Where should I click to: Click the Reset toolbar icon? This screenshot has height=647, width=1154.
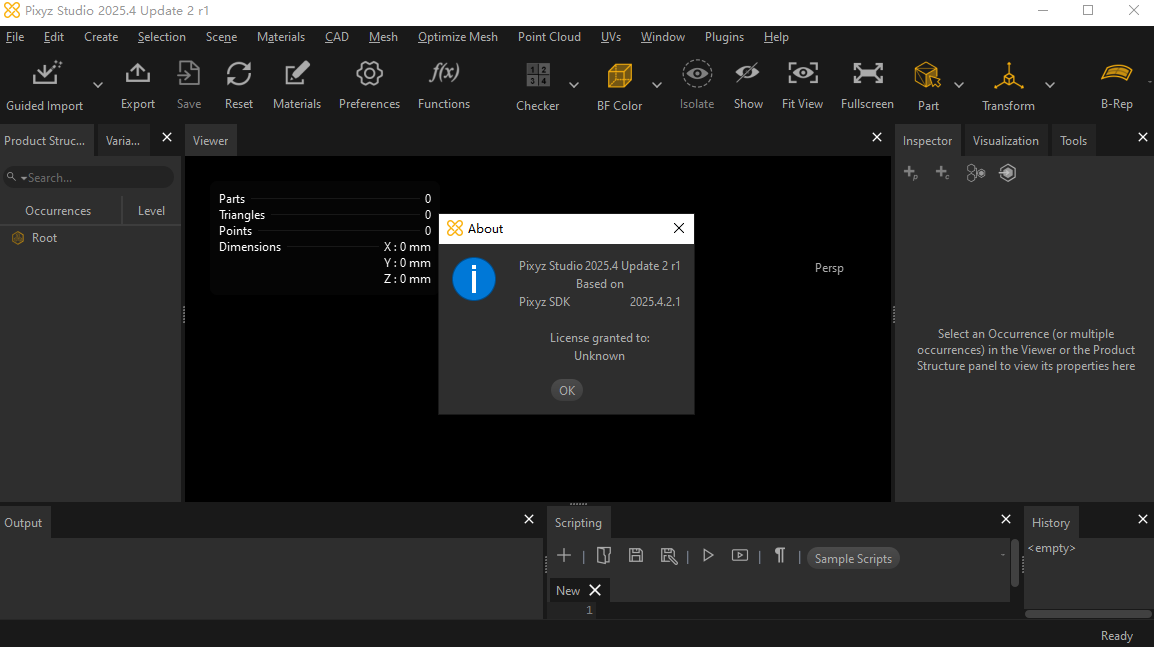coord(238,74)
